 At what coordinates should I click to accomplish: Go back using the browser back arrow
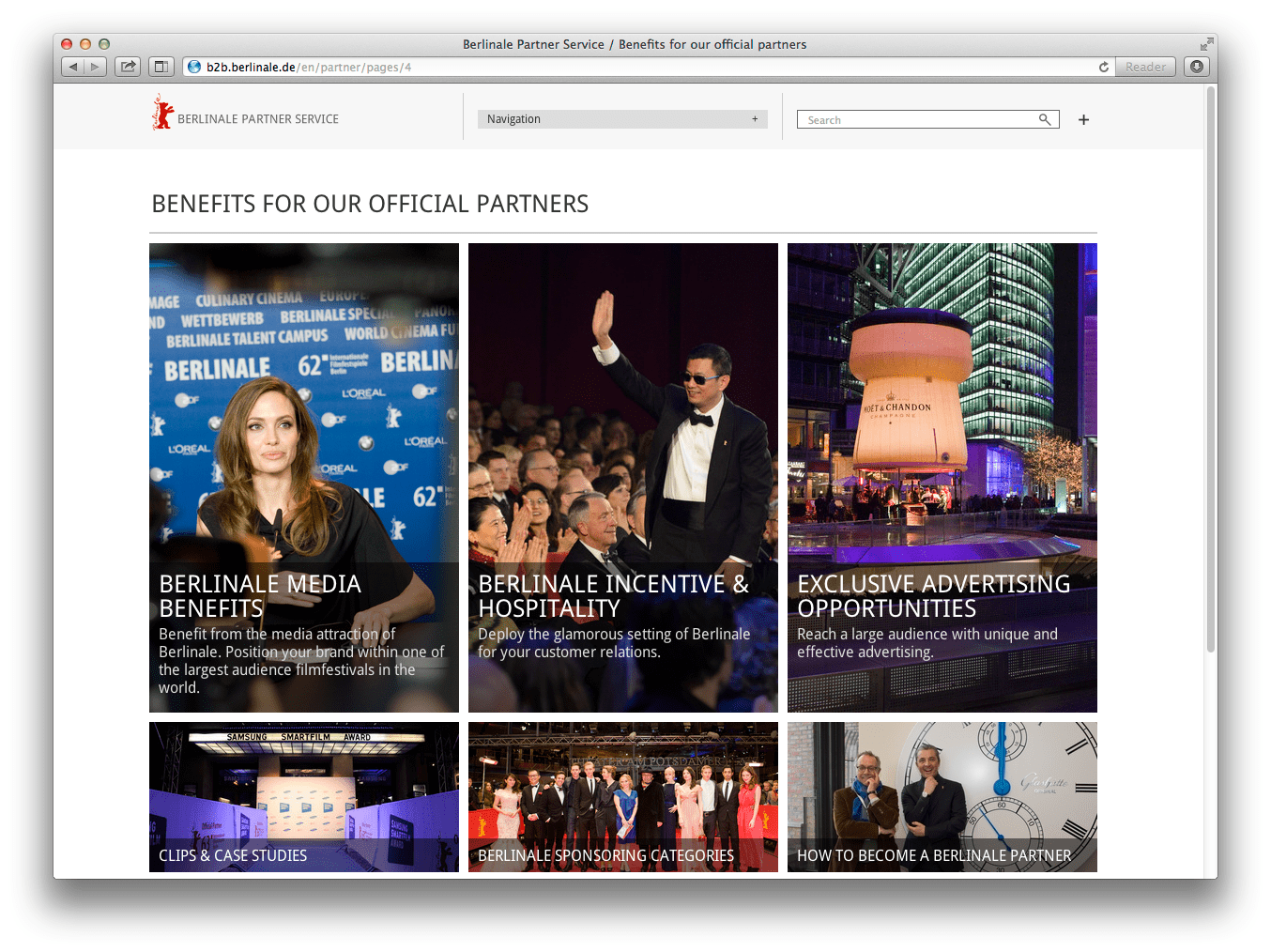(73, 67)
